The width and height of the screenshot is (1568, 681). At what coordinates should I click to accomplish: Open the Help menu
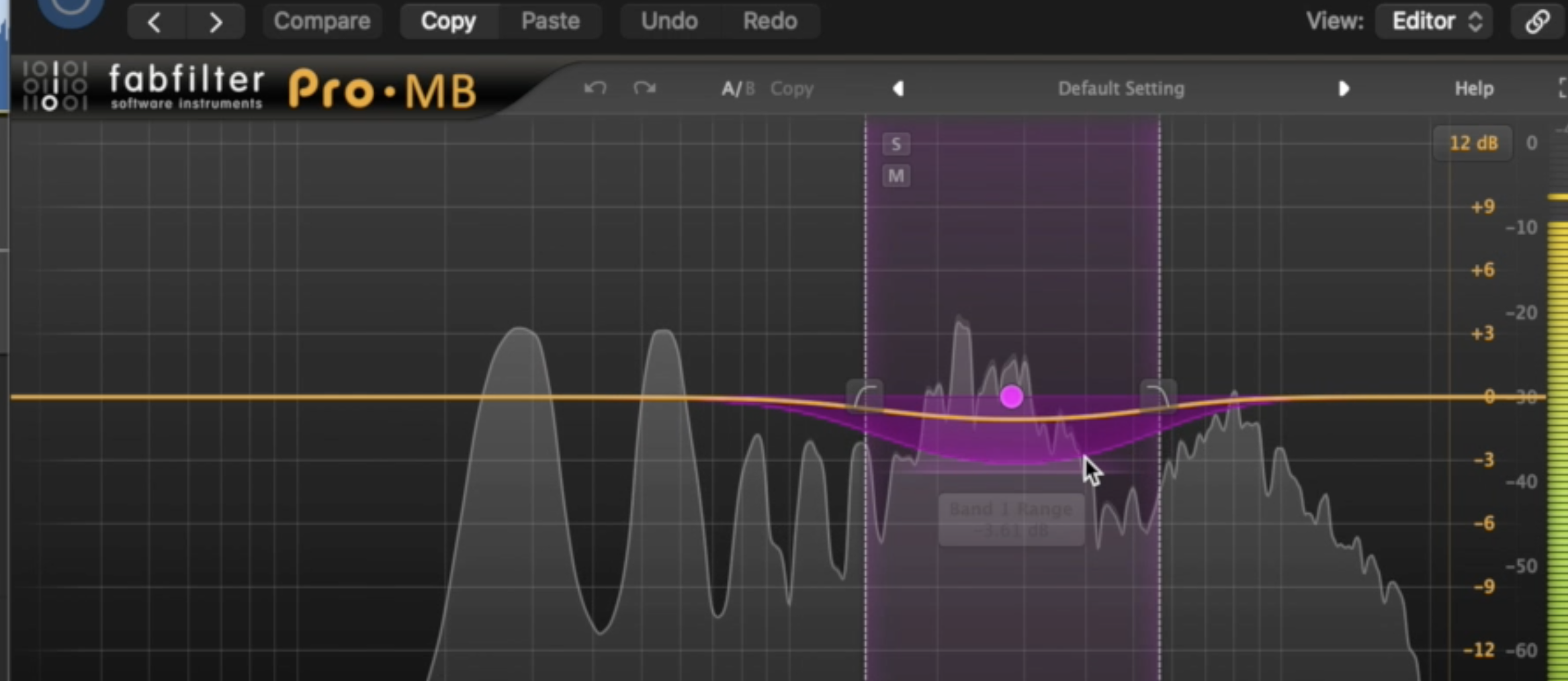pyautogui.click(x=1474, y=89)
